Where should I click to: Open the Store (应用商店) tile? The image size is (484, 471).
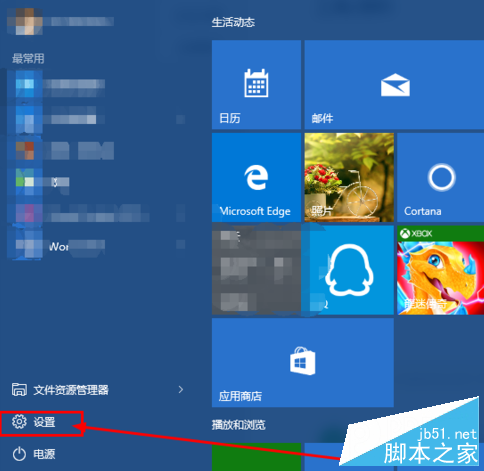303,363
